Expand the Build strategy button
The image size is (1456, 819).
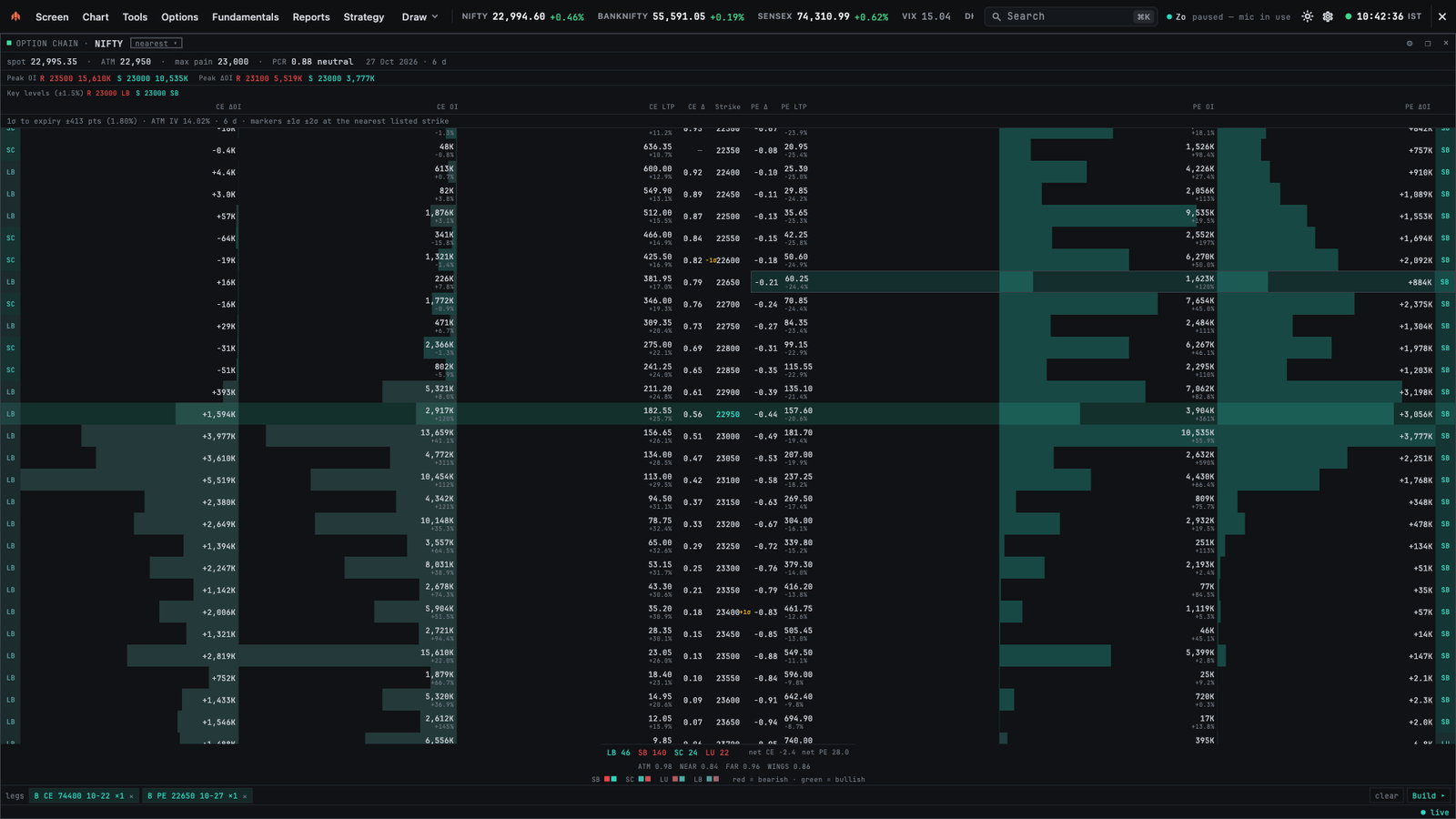point(1428,796)
